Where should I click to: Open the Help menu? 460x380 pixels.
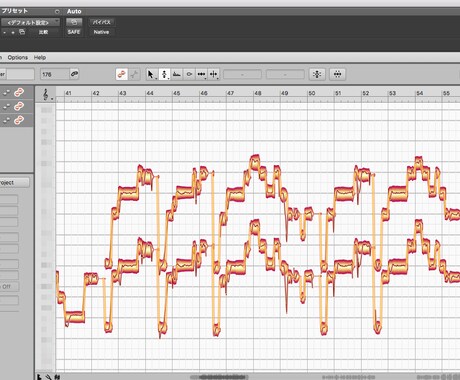40,57
